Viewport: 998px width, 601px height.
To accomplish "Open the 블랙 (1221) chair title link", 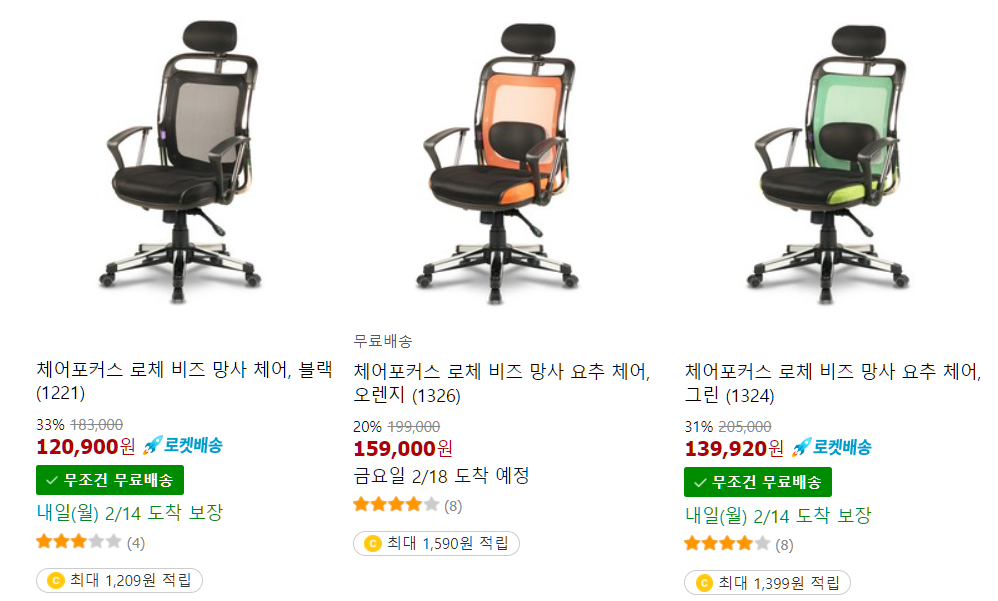I will (185, 381).
